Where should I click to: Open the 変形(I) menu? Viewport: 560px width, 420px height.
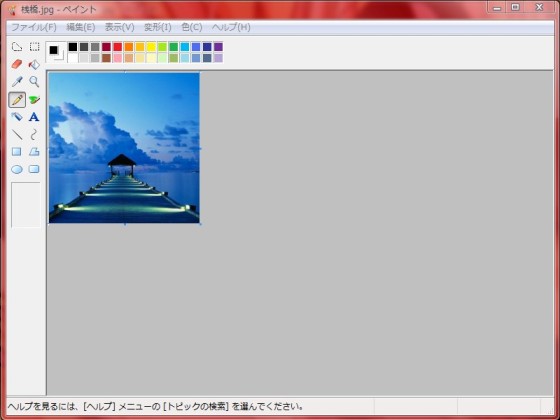158,27
